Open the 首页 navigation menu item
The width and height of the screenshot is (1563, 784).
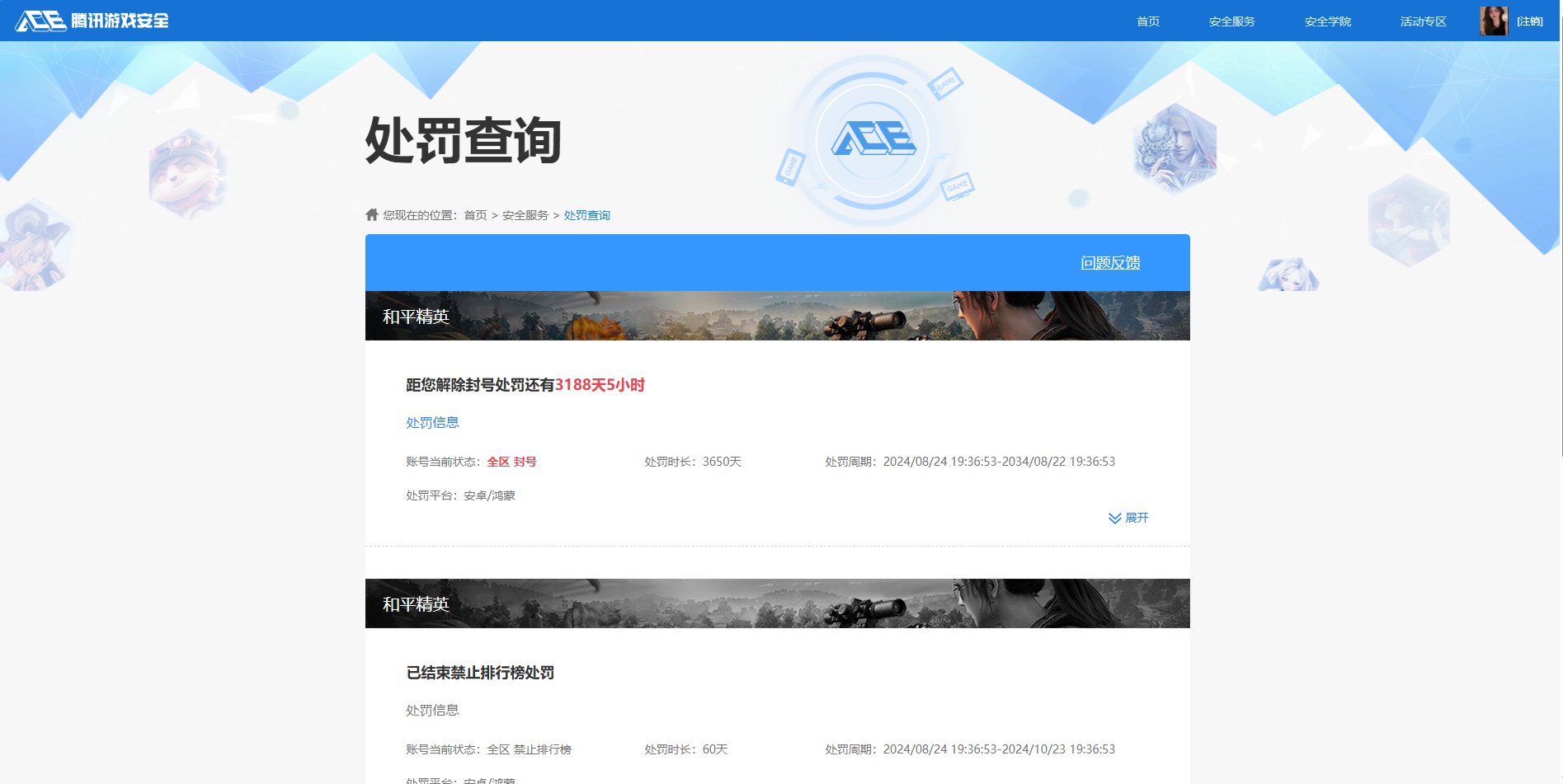click(x=1147, y=21)
